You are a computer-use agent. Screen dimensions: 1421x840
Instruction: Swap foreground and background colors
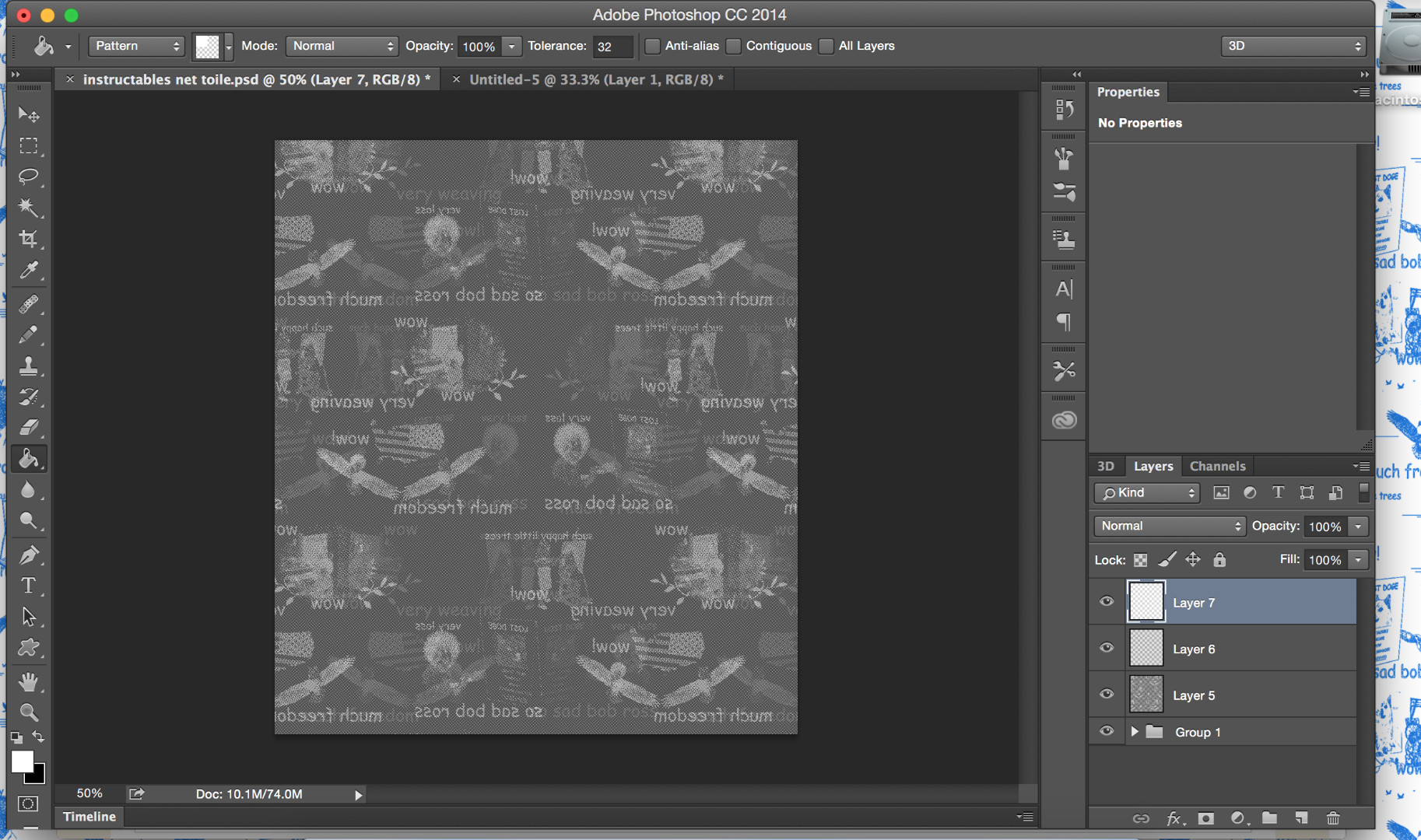point(38,737)
